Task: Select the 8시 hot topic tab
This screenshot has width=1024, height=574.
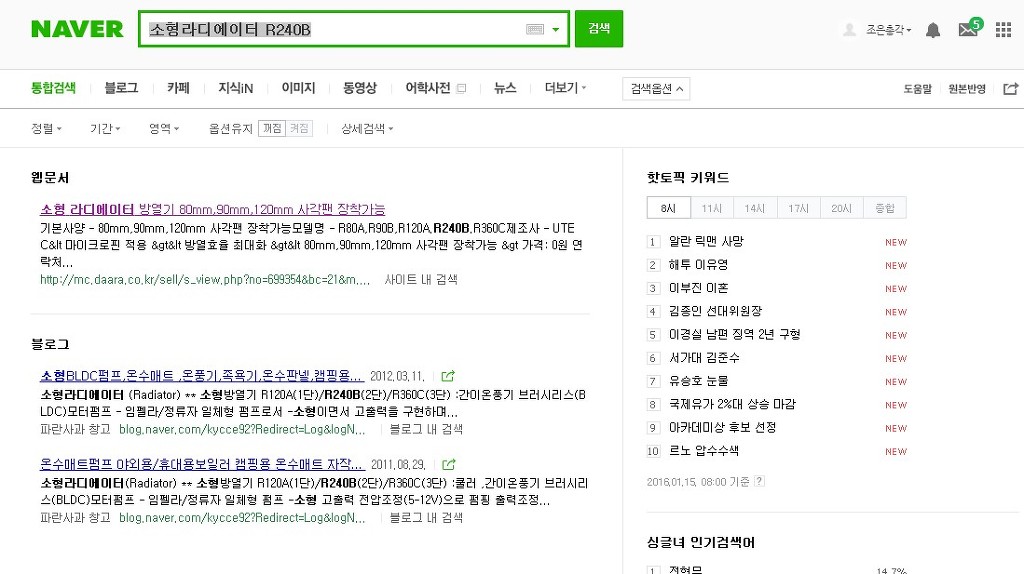Action: point(668,208)
